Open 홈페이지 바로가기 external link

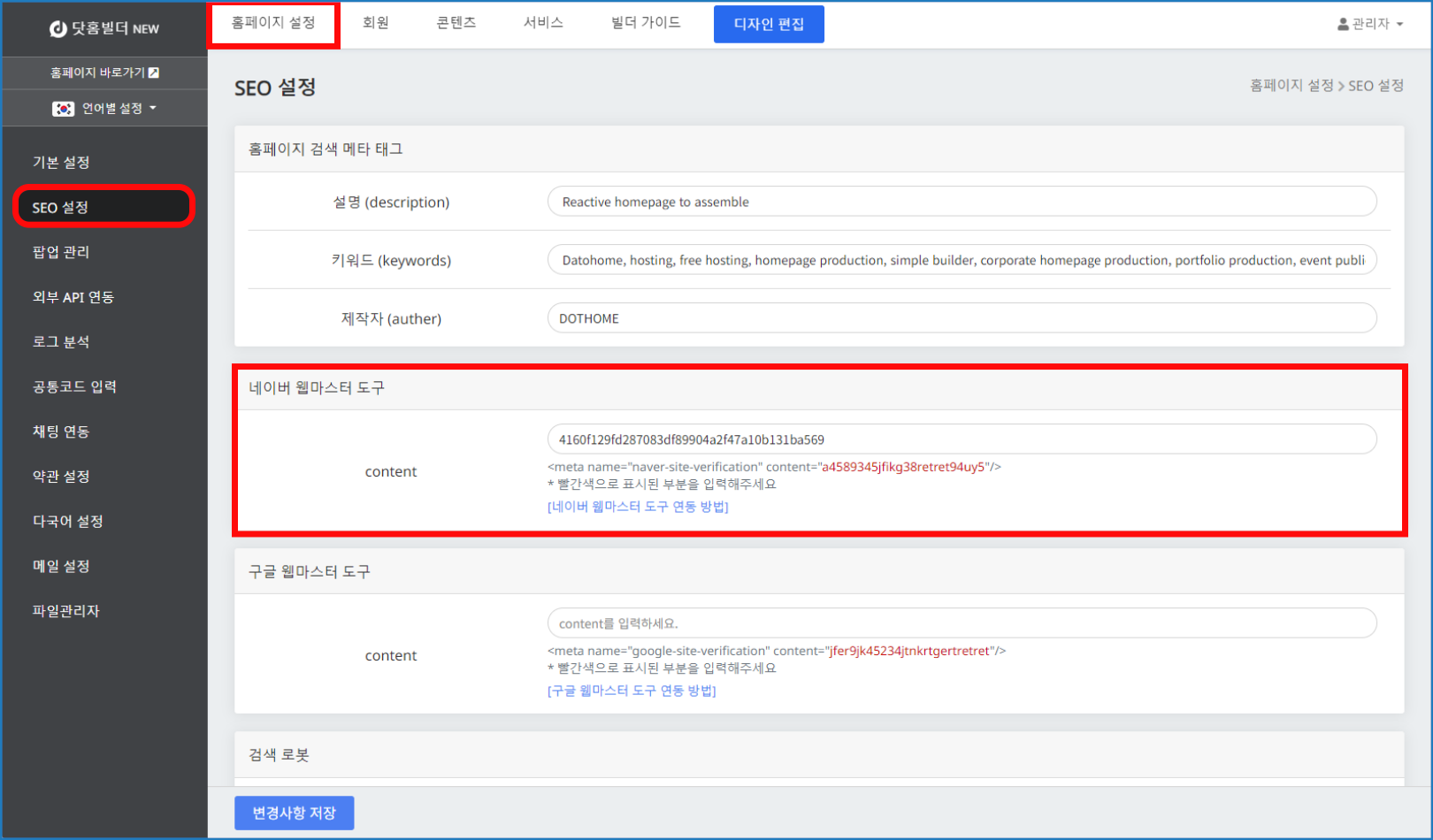(104, 73)
